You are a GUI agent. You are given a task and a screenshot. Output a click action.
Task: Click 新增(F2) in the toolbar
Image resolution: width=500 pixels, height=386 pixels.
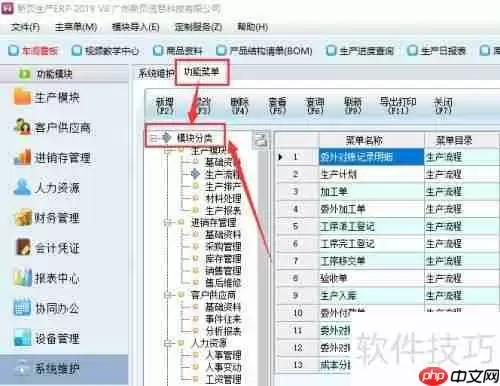point(165,106)
